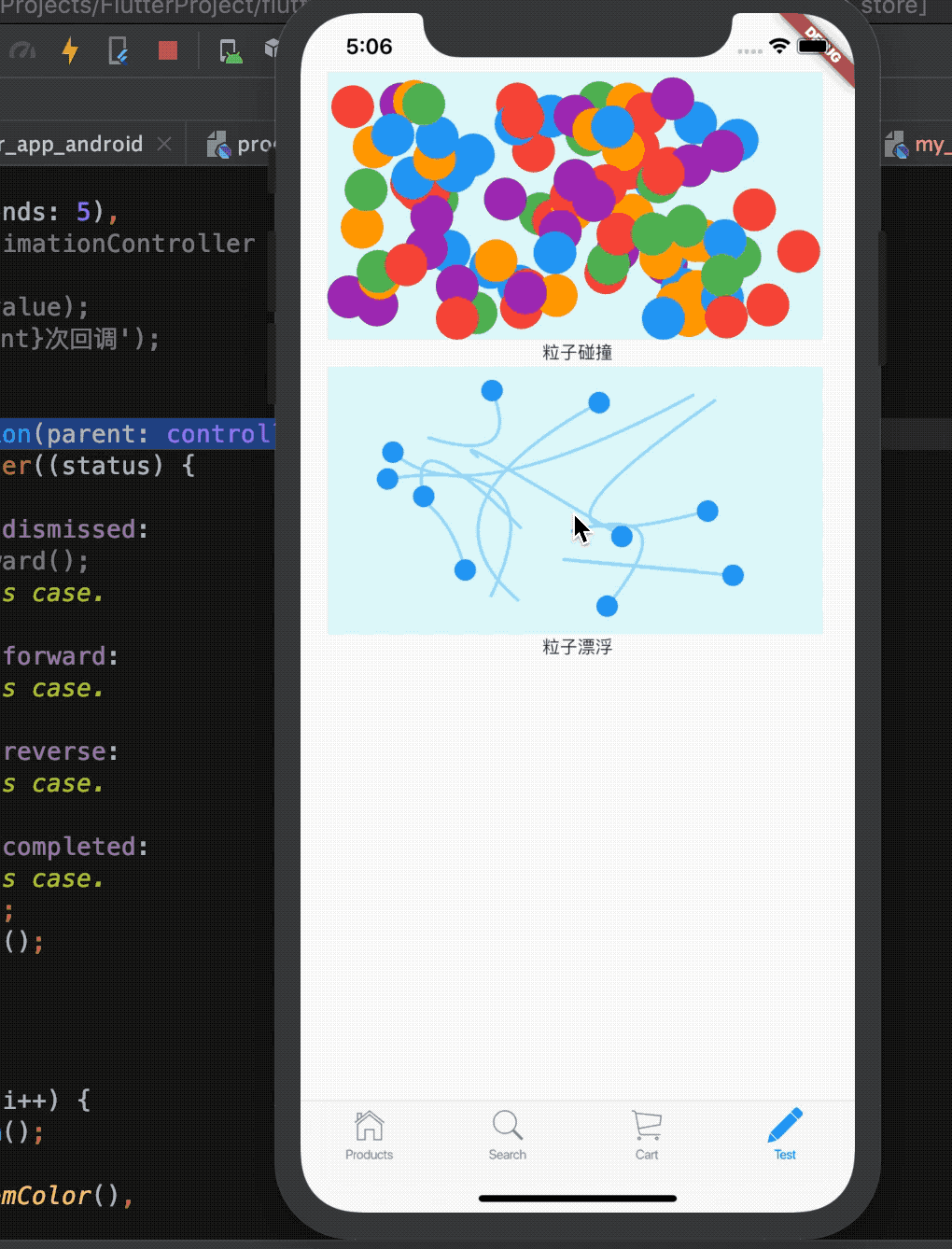Image resolution: width=952 pixels, height=1249 pixels.
Task: Click the 'imationController' code line
Action: coord(129,244)
